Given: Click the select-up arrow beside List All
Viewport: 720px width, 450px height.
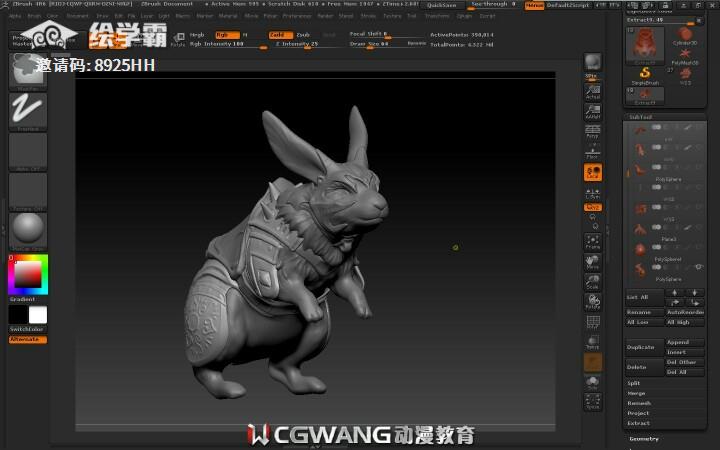Looking at the screenshot, I should click(x=675, y=292).
